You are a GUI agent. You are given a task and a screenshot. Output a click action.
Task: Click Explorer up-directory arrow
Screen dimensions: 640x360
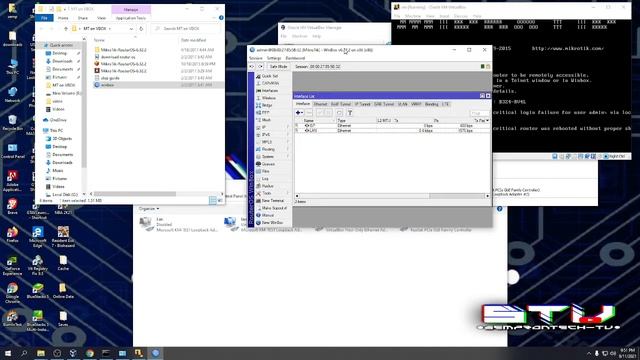(x=66, y=29)
